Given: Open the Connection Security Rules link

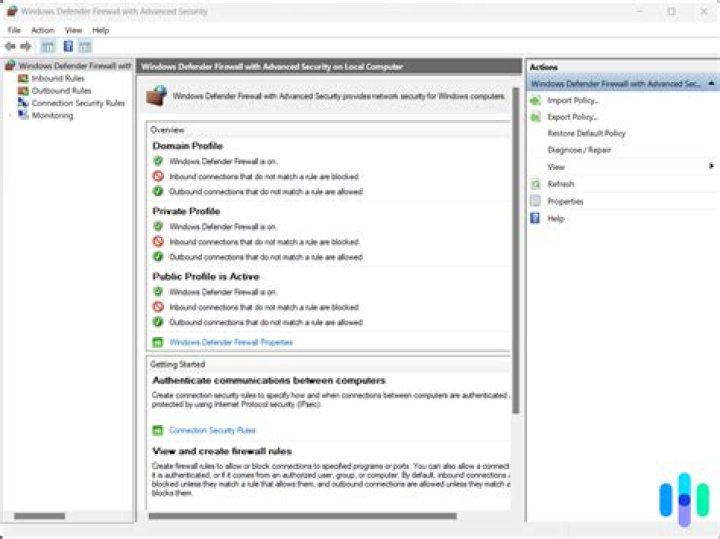Looking at the screenshot, I should point(212,430).
